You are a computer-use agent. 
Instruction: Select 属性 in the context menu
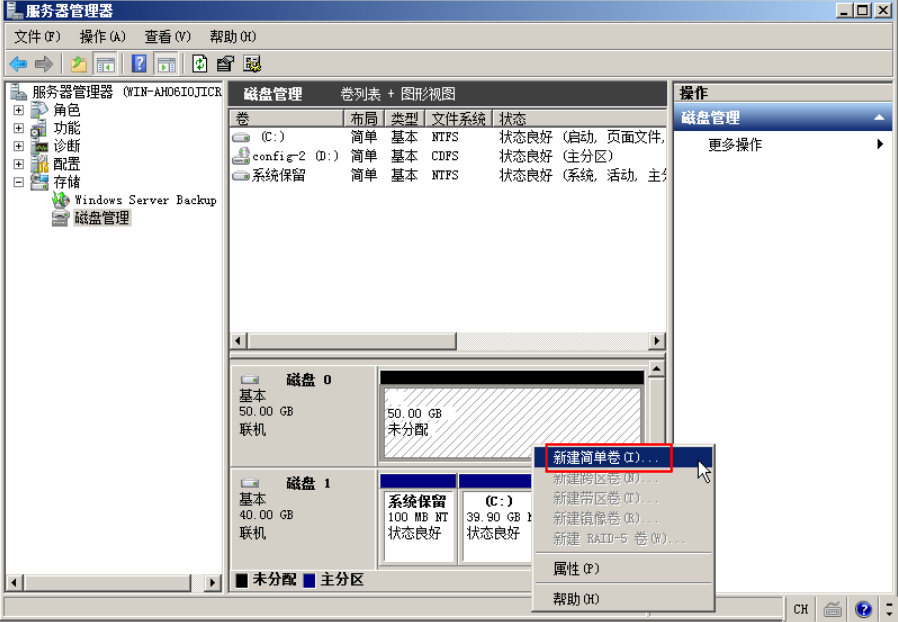tap(576, 569)
